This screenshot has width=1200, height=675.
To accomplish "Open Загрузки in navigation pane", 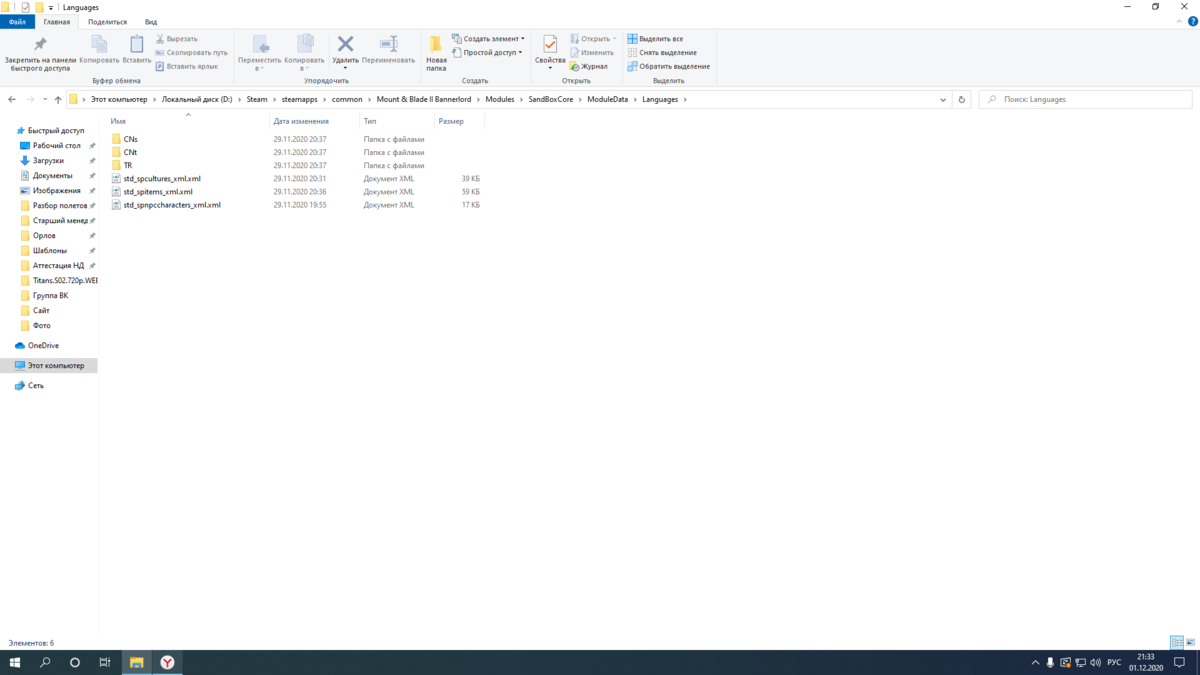I will click(48, 160).
